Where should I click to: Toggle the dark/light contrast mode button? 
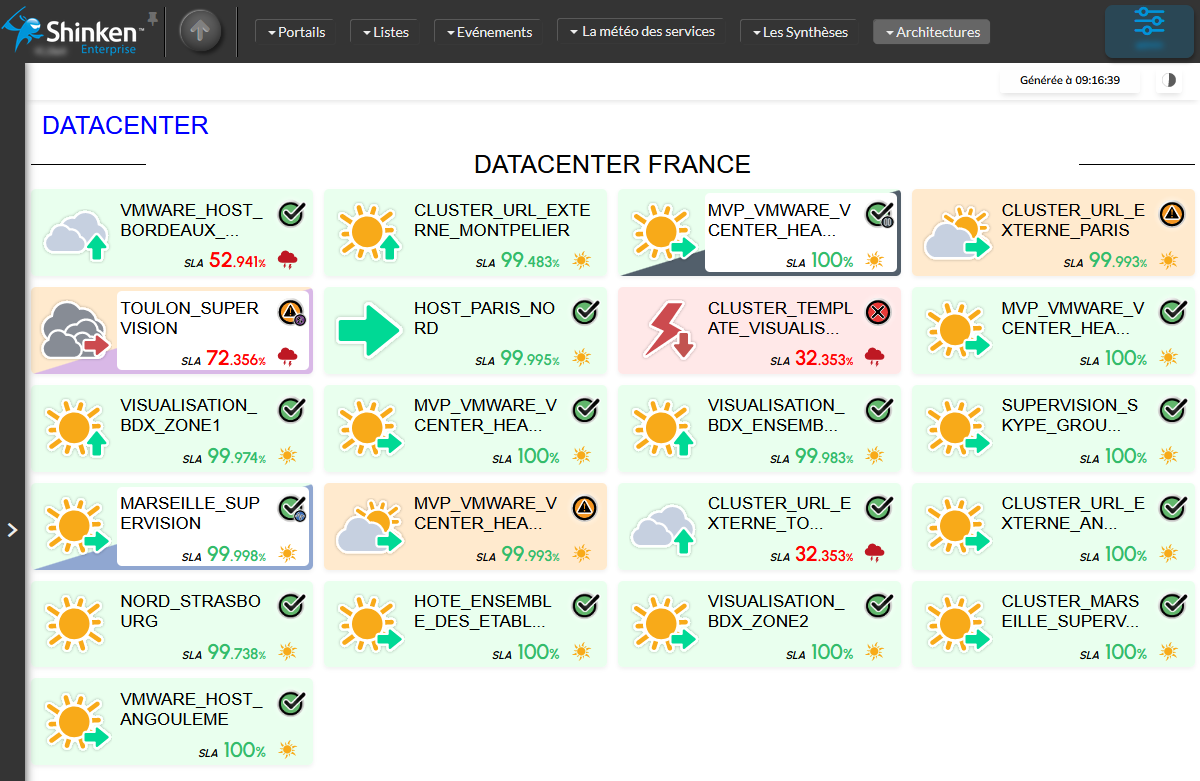coord(1168,81)
